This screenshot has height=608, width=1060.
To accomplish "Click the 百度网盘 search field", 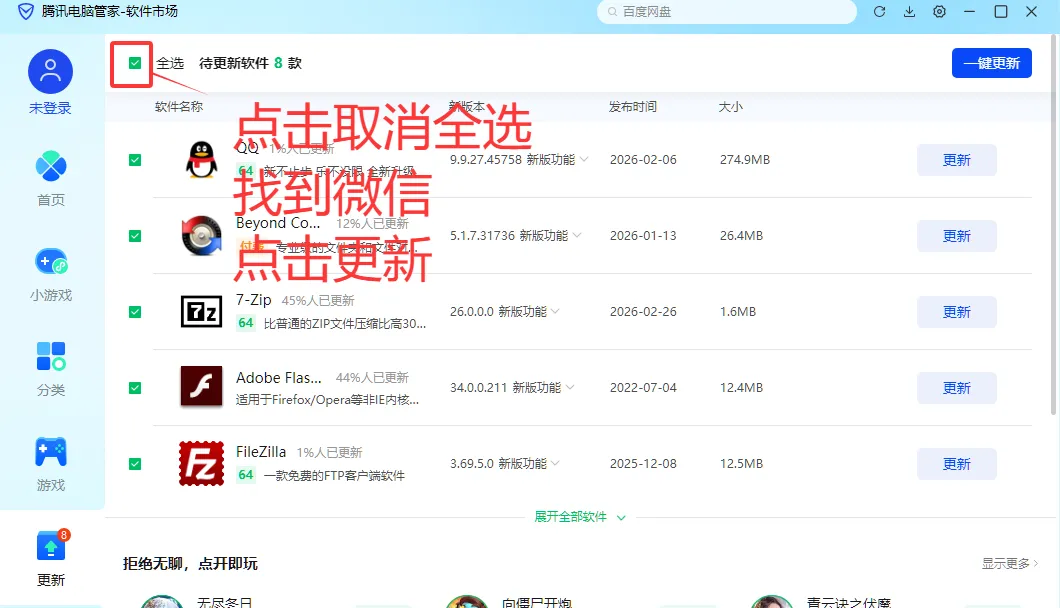I will tap(727, 11).
